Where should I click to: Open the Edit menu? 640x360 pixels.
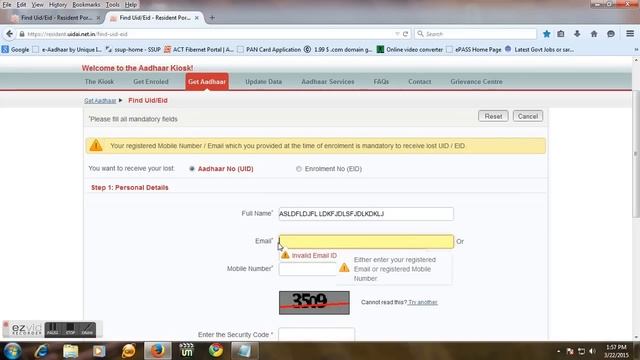[x=21, y=4]
